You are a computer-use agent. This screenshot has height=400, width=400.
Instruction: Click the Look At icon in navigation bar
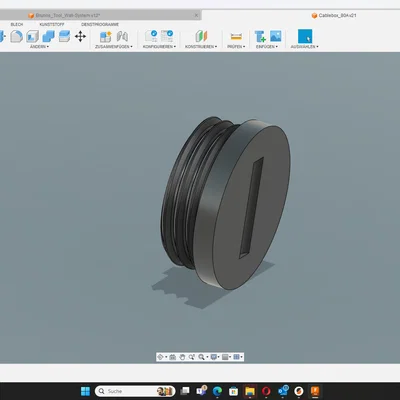(172, 357)
